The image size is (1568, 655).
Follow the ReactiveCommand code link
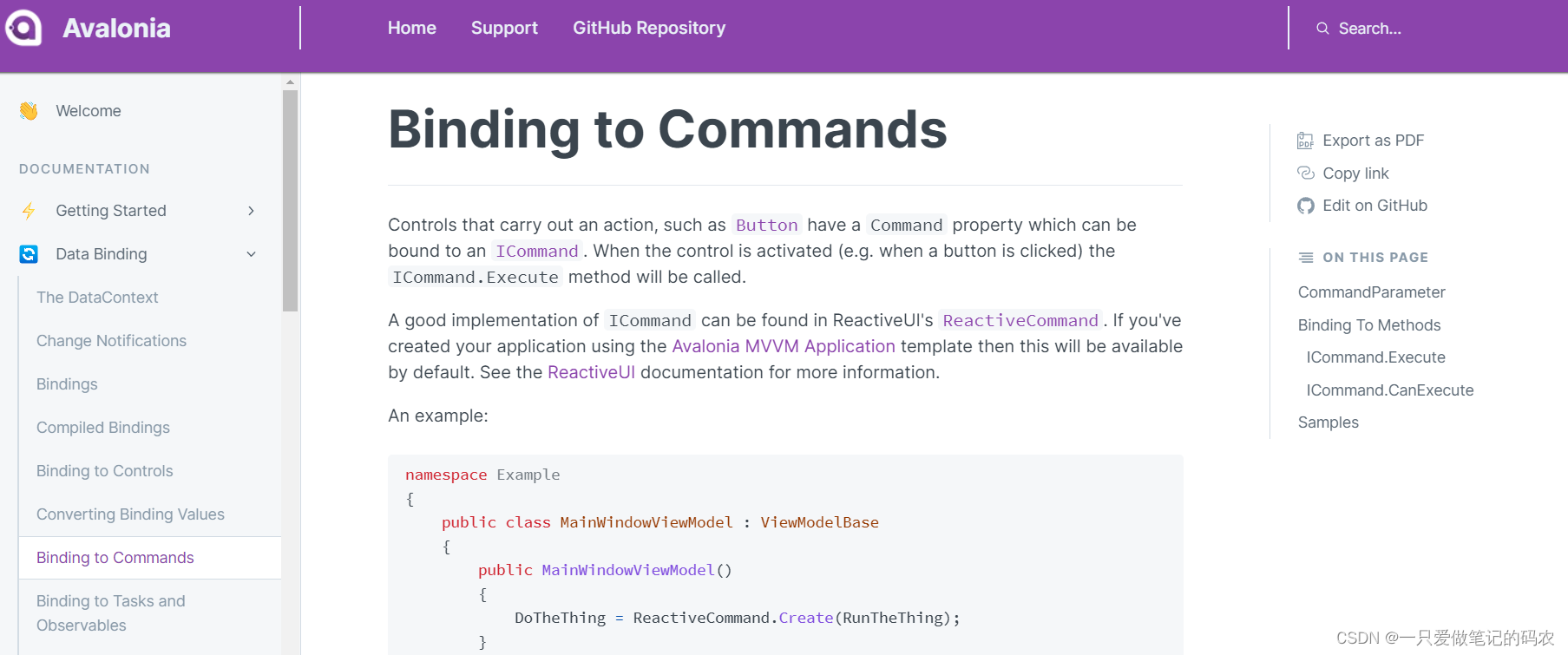point(1020,321)
